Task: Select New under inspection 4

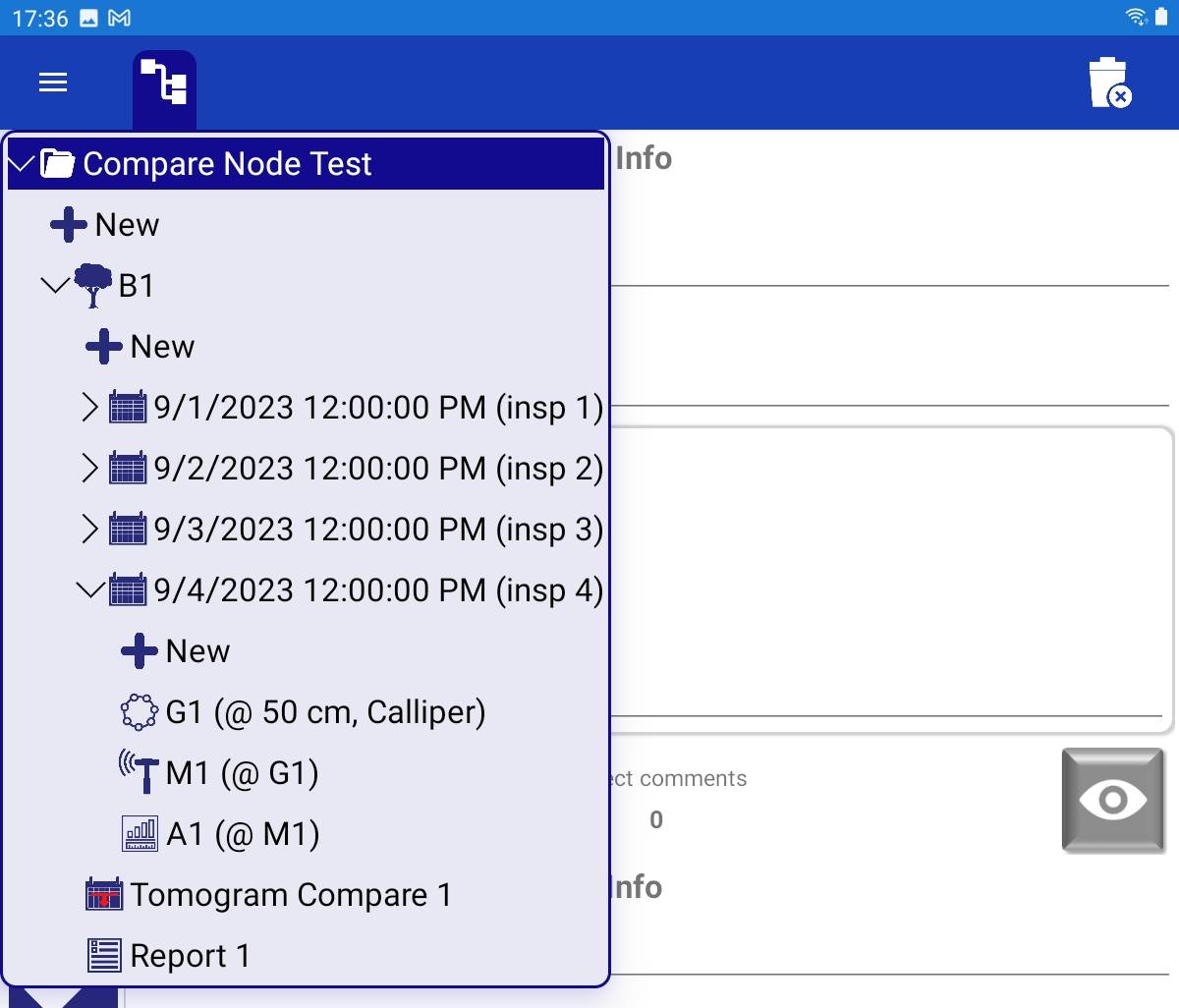Action: tap(197, 651)
